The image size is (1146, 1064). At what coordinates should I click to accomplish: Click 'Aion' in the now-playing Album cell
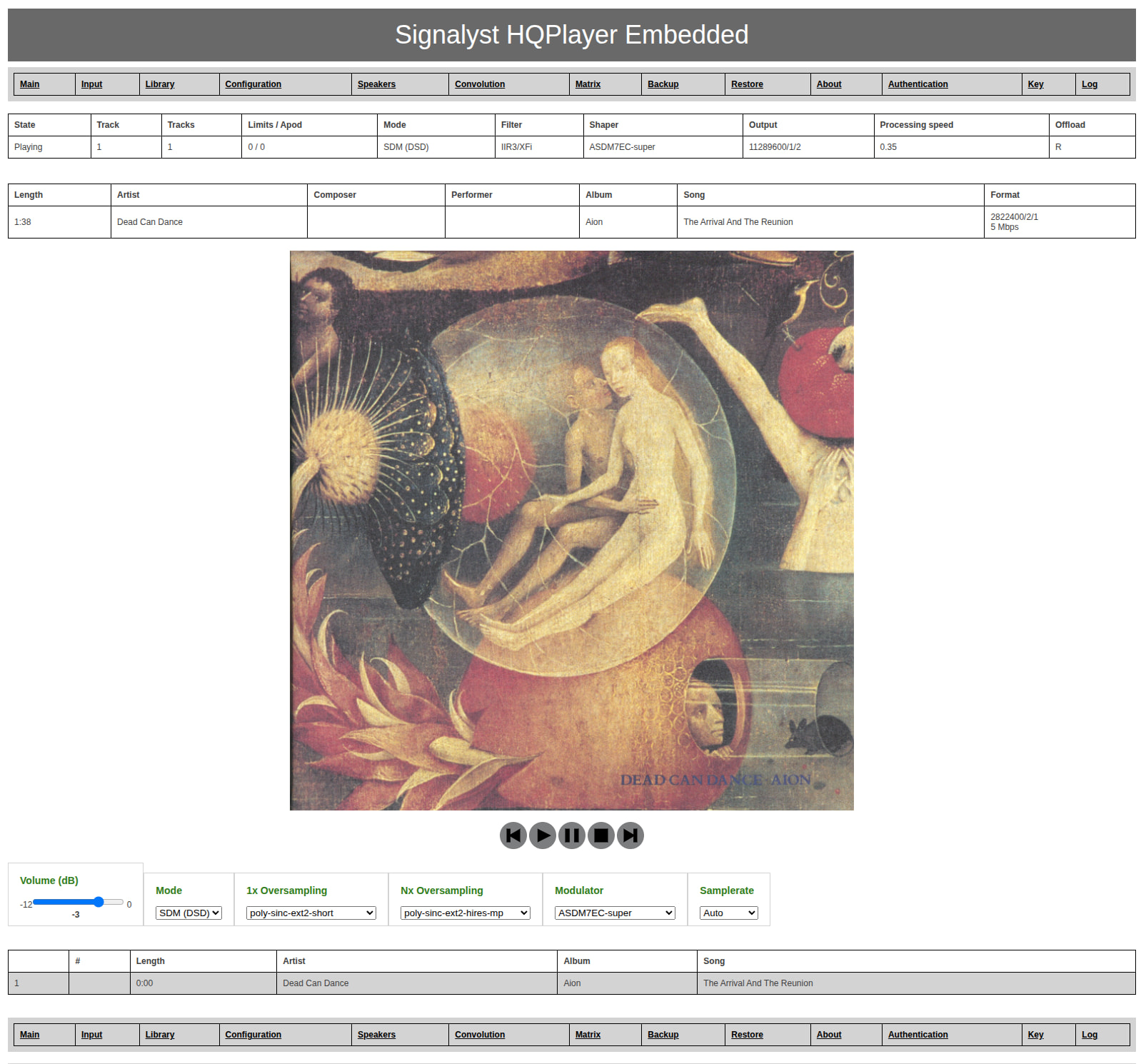click(594, 222)
